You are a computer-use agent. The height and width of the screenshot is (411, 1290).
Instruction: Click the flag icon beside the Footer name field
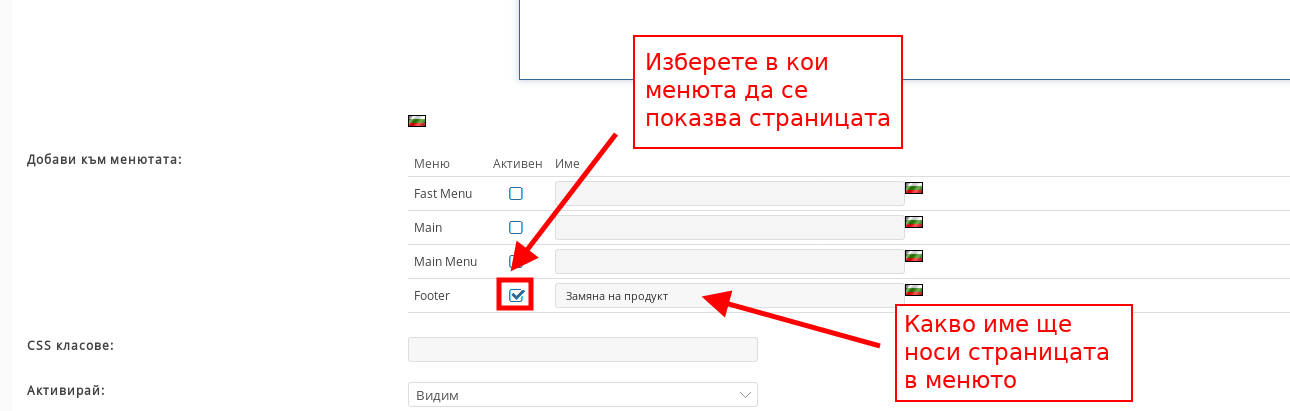click(913, 290)
